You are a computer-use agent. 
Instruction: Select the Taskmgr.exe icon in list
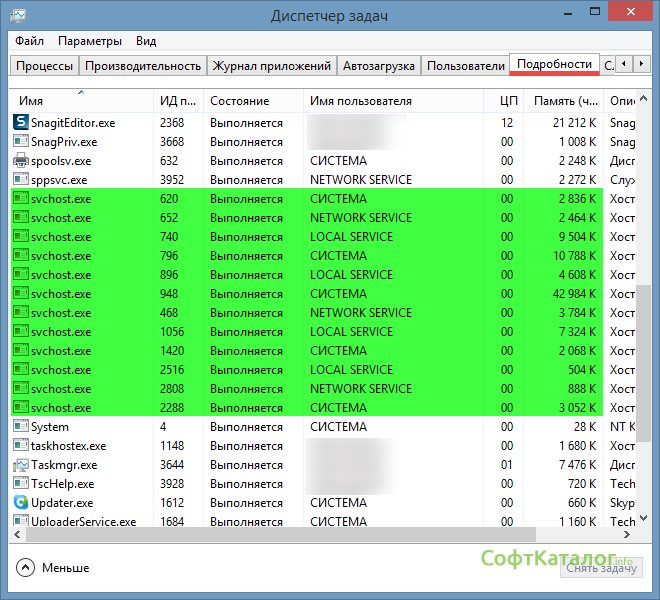coord(21,465)
